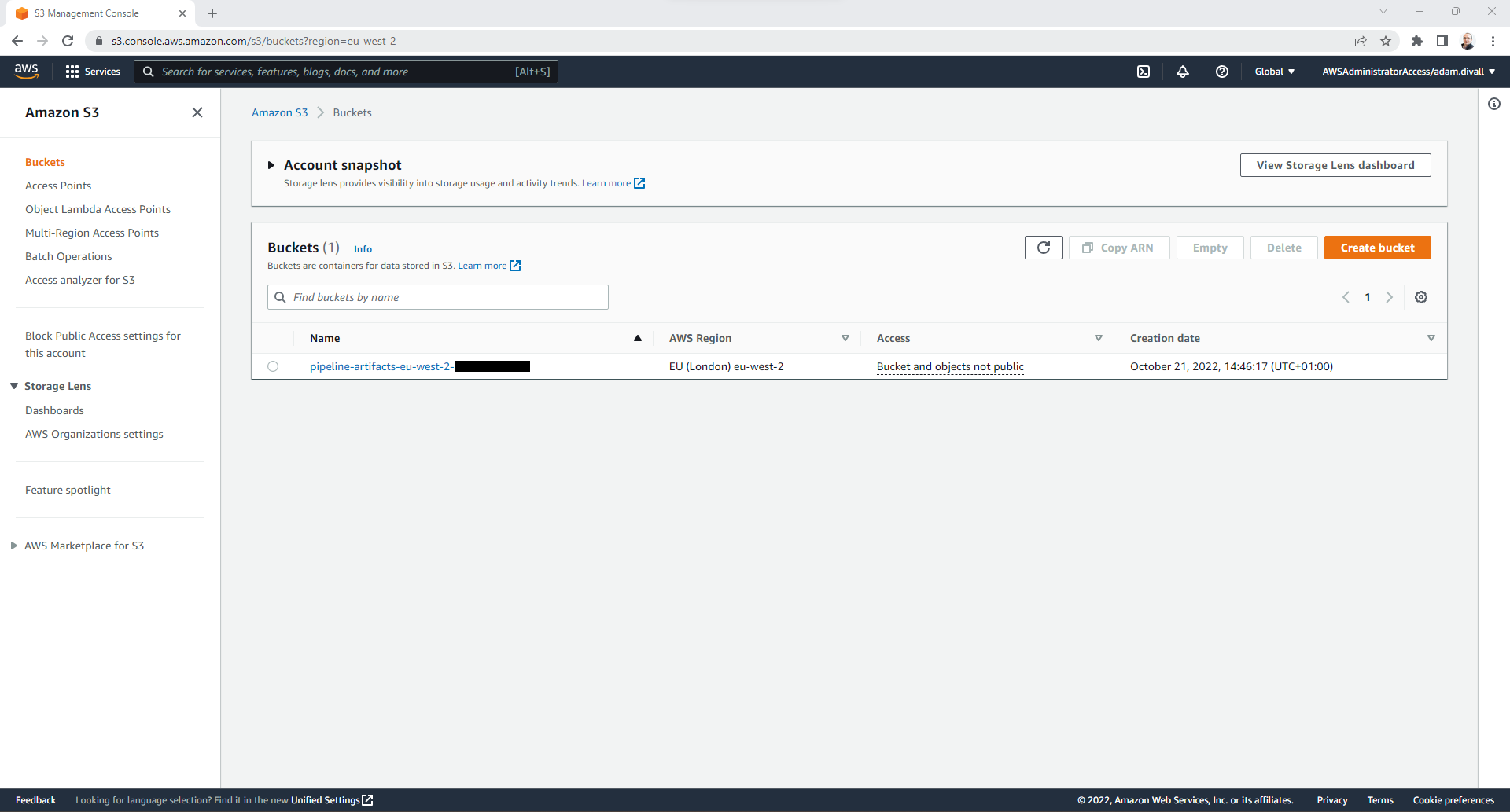
Task: Open table preferences gear icon
Action: (1421, 297)
